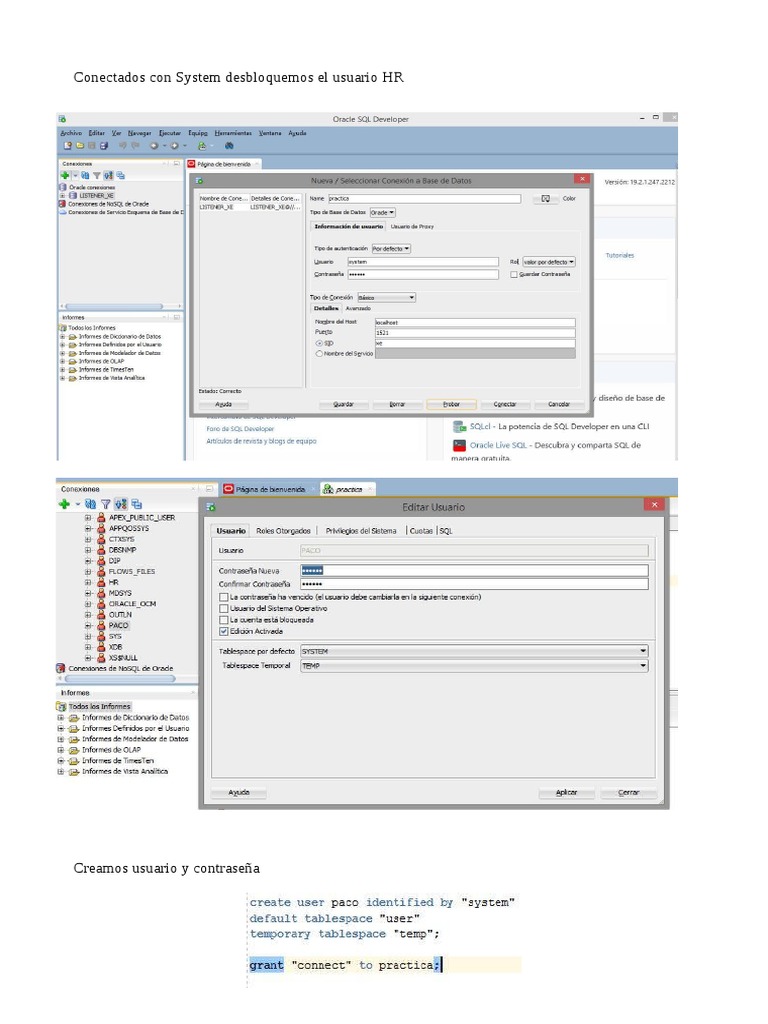Open Tipo de Base de Datos dropdown

point(383,213)
